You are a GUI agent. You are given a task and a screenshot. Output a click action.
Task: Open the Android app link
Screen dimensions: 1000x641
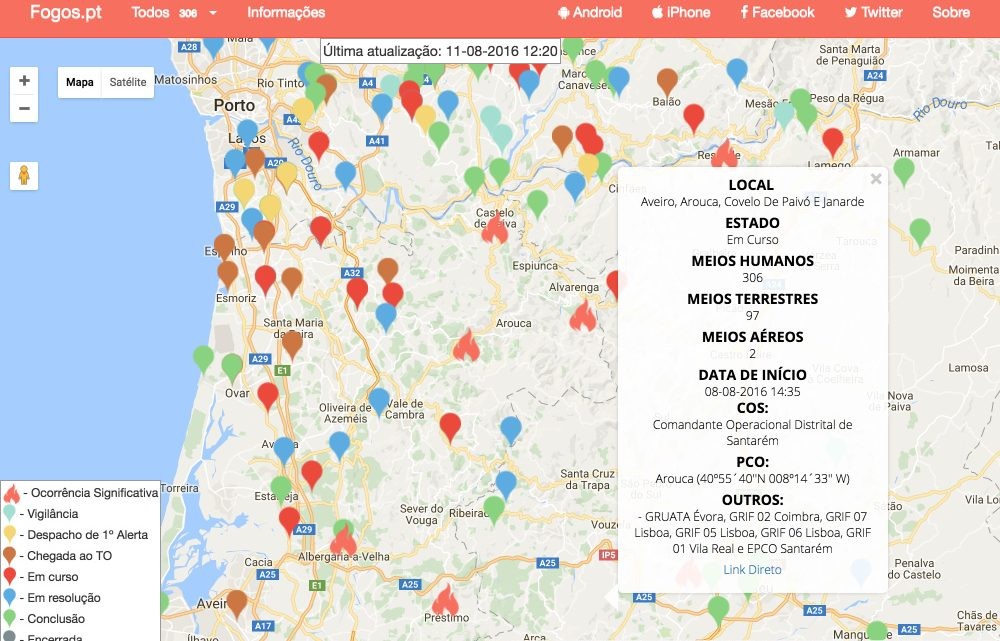(x=590, y=13)
